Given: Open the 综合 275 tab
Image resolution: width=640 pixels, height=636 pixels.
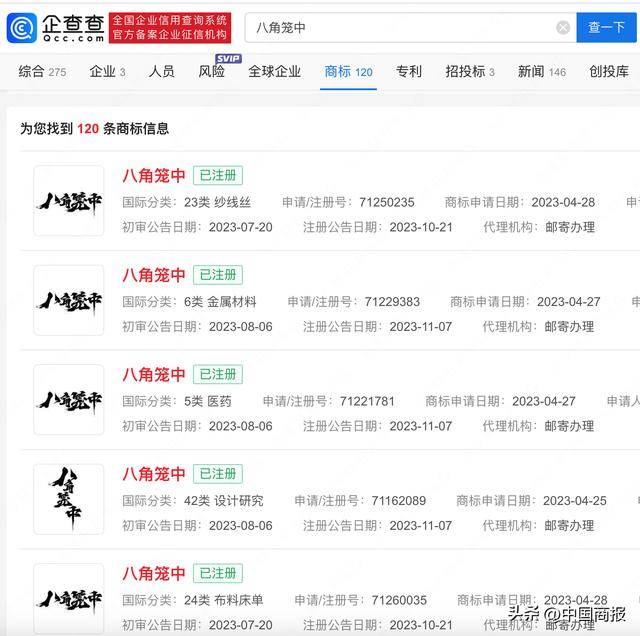Looking at the screenshot, I should click(x=42, y=72).
